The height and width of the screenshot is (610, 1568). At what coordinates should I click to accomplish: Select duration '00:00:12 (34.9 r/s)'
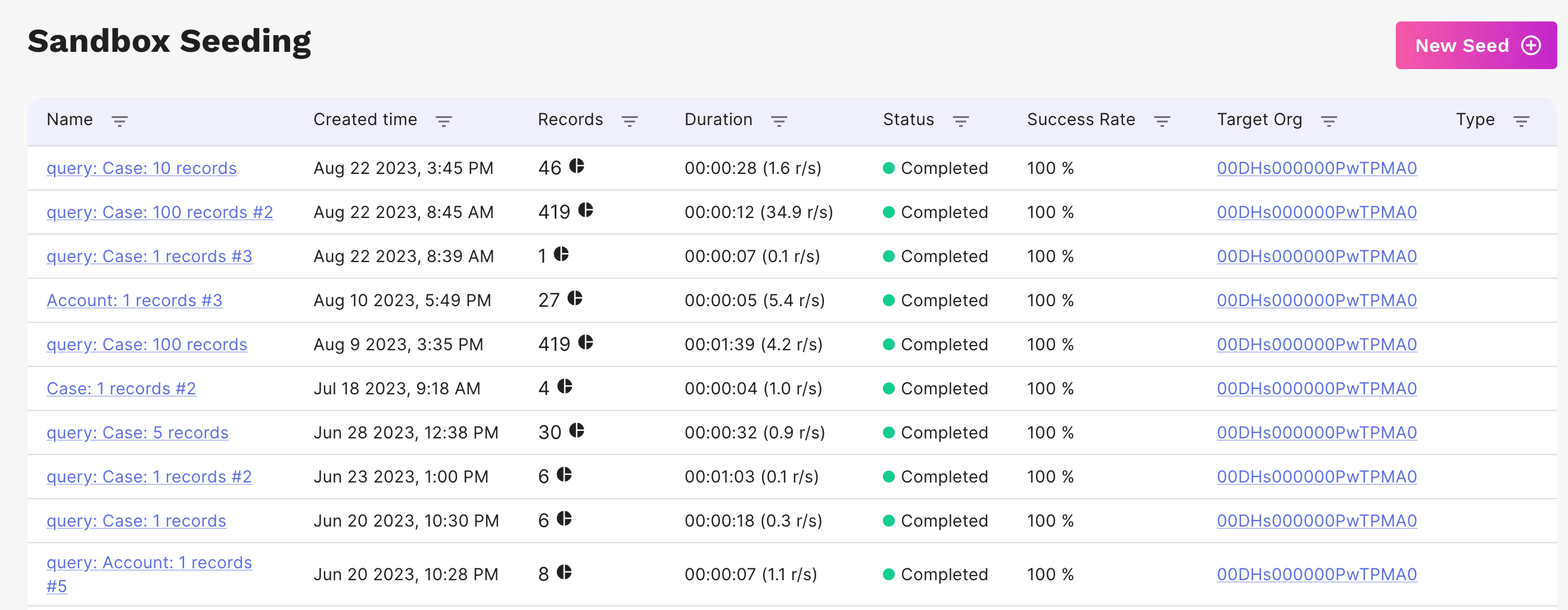point(758,213)
